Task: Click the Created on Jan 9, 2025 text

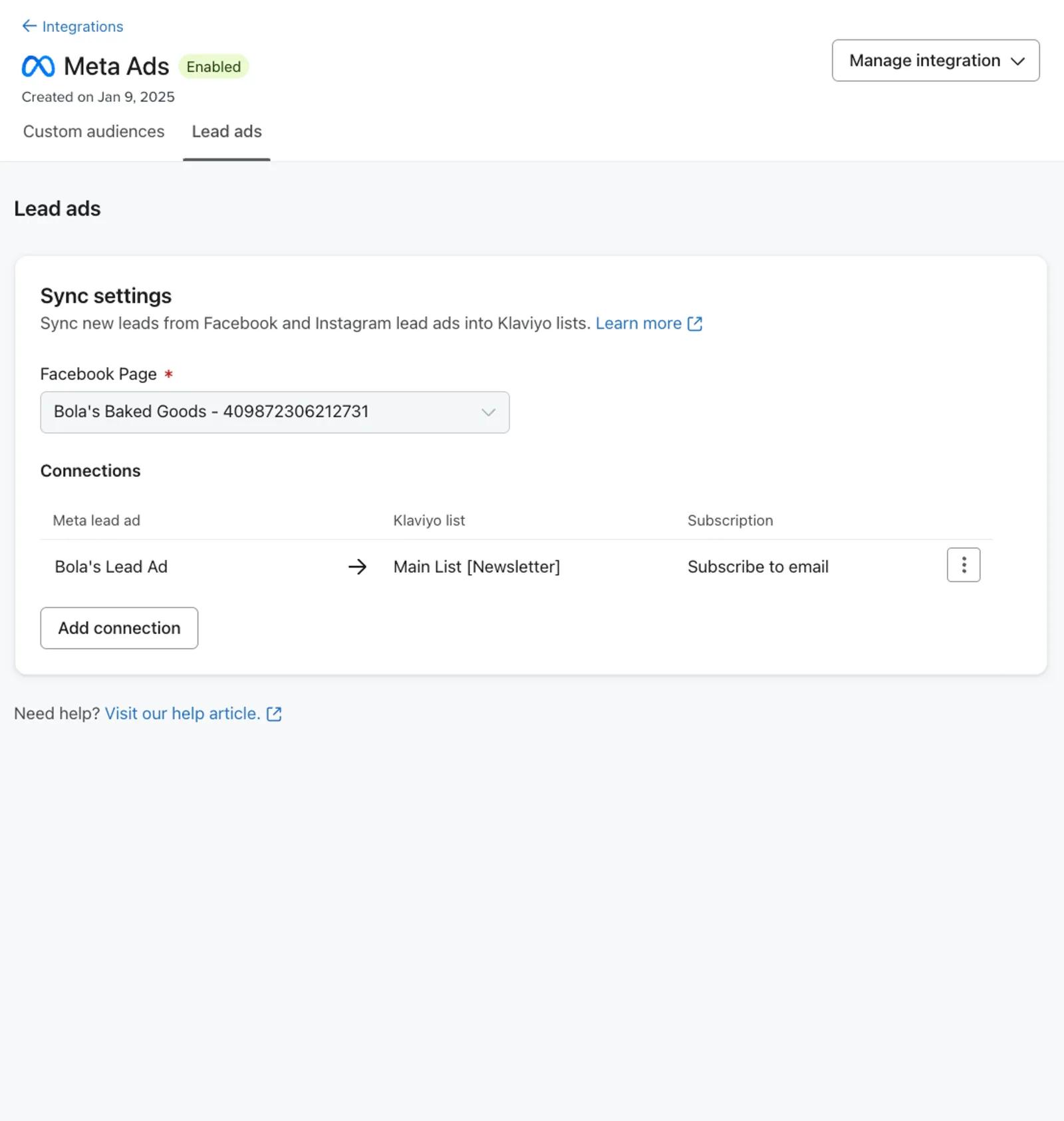Action: click(x=98, y=97)
